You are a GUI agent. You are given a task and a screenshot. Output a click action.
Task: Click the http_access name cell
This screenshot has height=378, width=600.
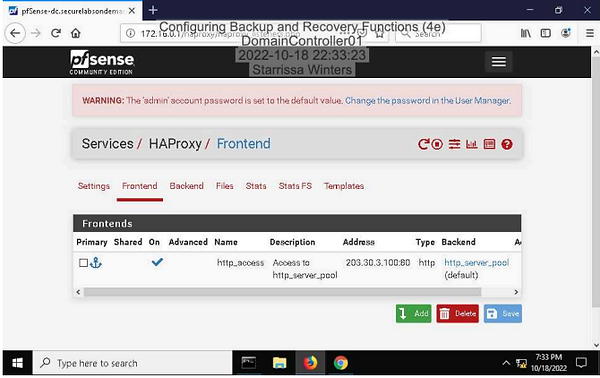pyautogui.click(x=240, y=263)
